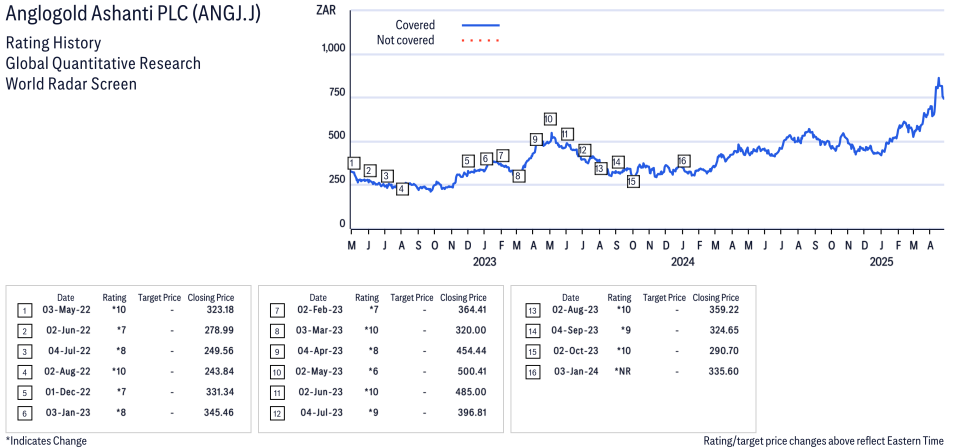The image size is (955, 448).
Task: Click chart marker 8 on the price line
Action: pos(518,177)
